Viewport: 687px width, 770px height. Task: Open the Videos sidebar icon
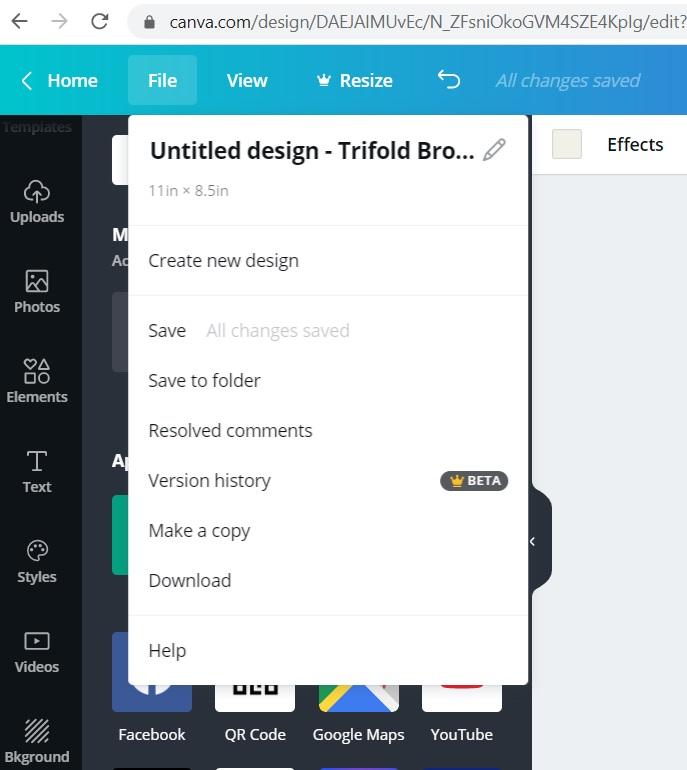coord(37,652)
